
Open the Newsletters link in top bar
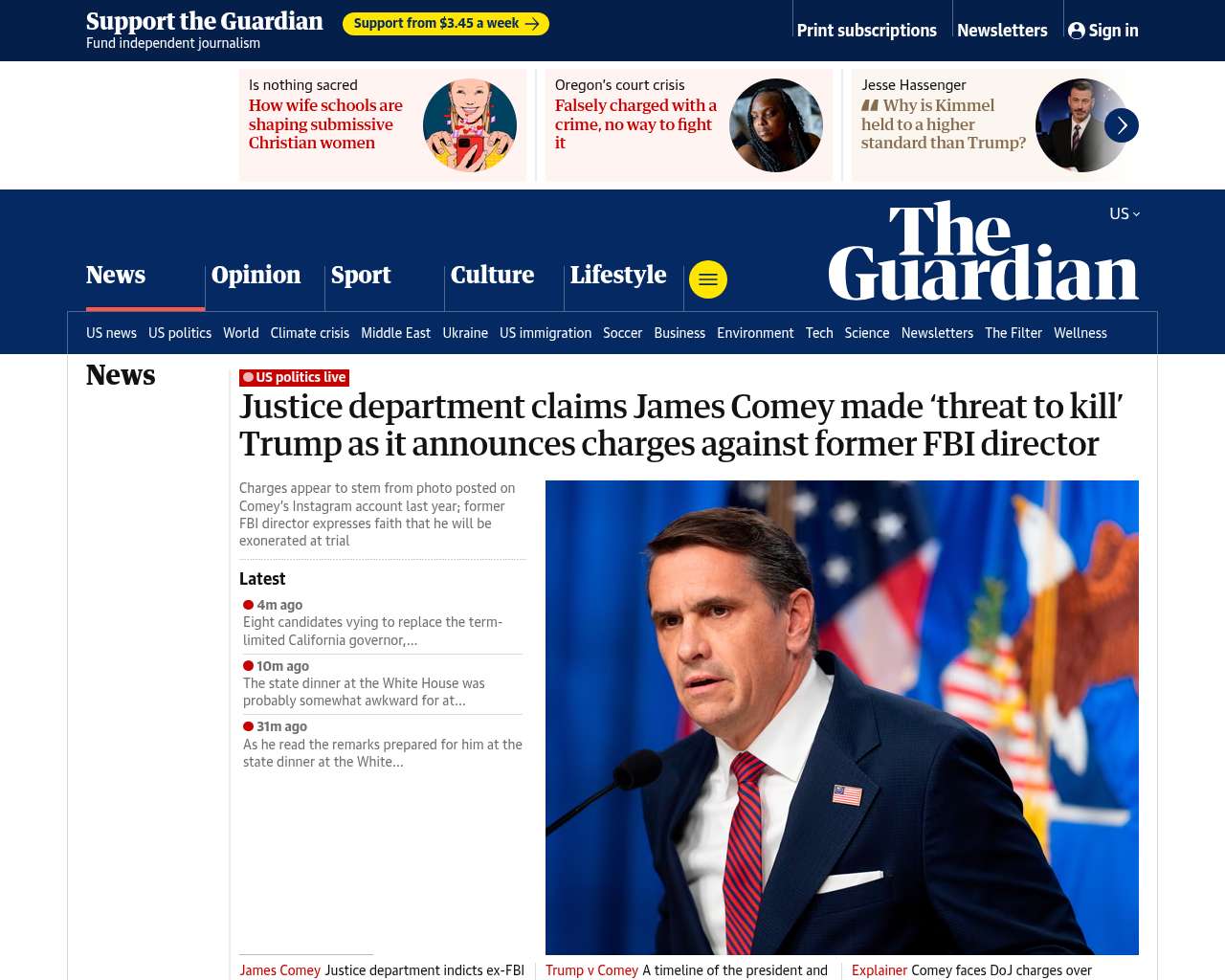coord(1002,31)
